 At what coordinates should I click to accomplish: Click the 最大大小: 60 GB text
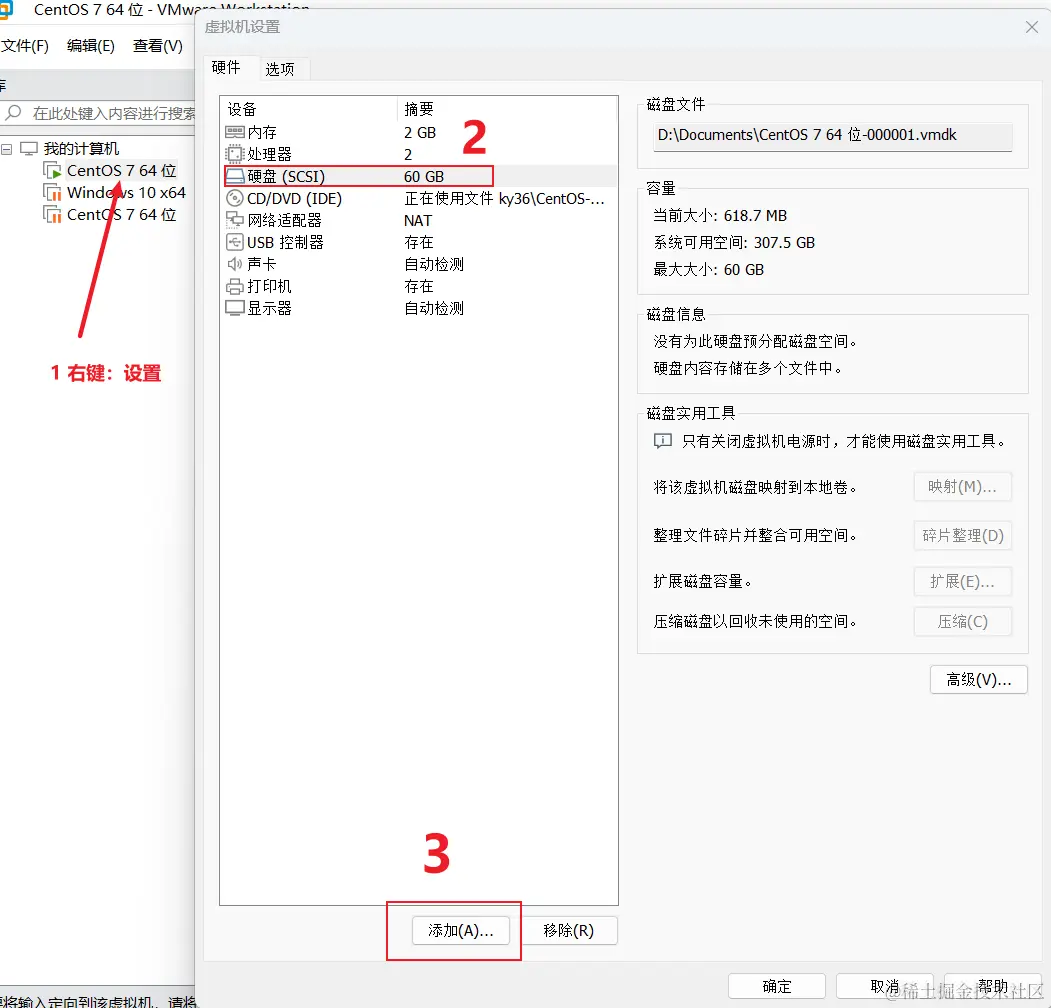708,269
